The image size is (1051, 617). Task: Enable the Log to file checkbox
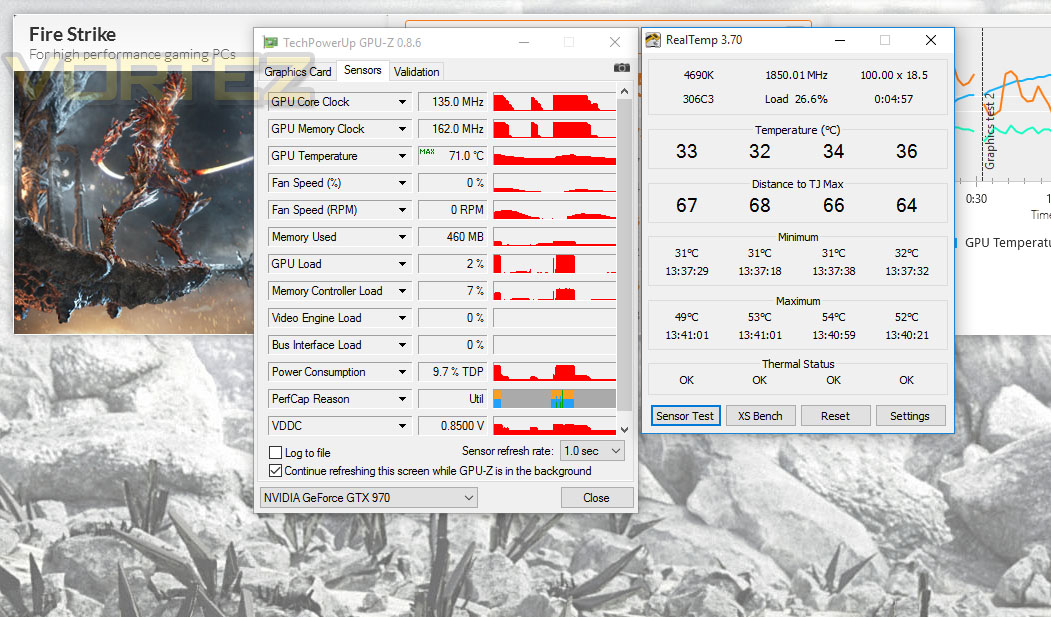tap(275, 452)
